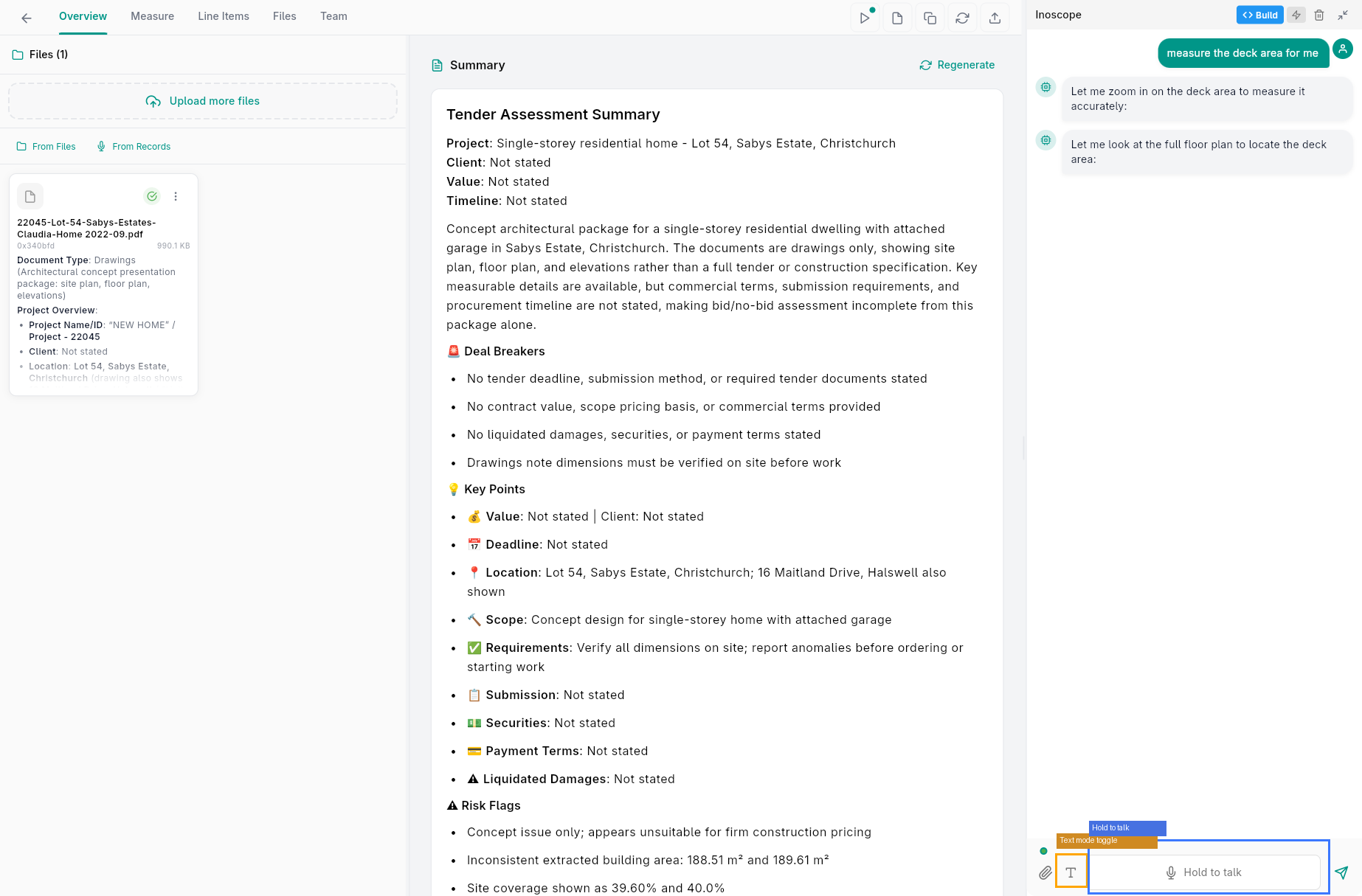
Task: Click Upload more files
Action: [203, 101]
